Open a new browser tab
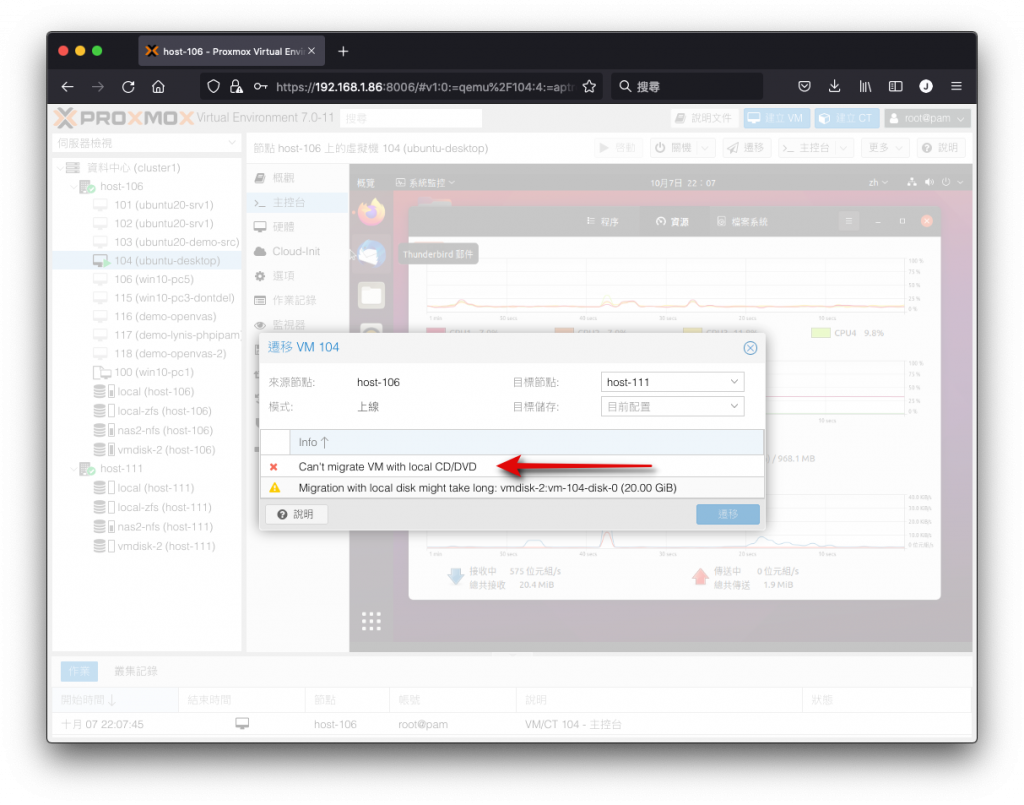The height and width of the screenshot is (805, 1024). point(343,51)
